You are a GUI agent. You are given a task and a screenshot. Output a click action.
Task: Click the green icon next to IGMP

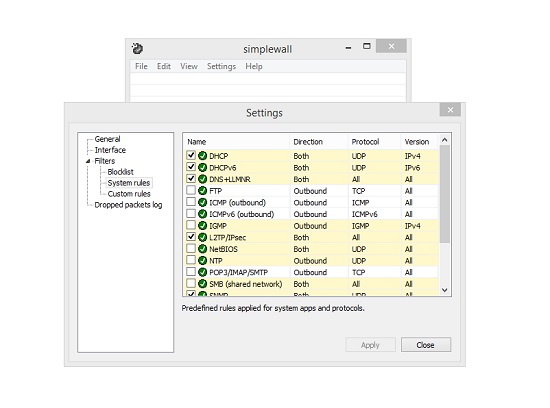coord(202,226)
